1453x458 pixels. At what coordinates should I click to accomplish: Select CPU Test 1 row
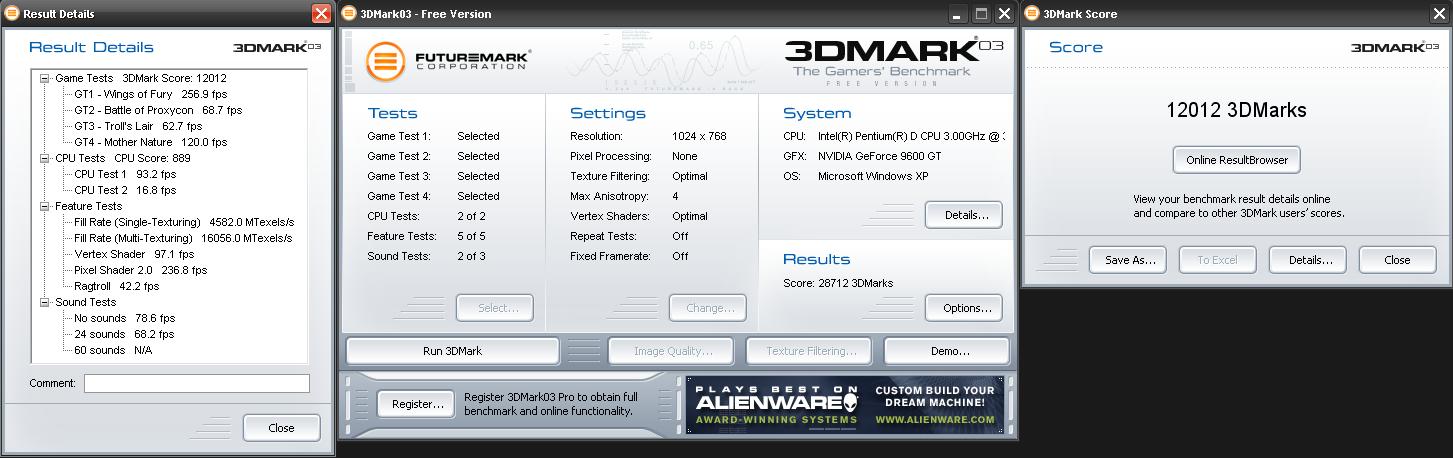tap(125, 174)
